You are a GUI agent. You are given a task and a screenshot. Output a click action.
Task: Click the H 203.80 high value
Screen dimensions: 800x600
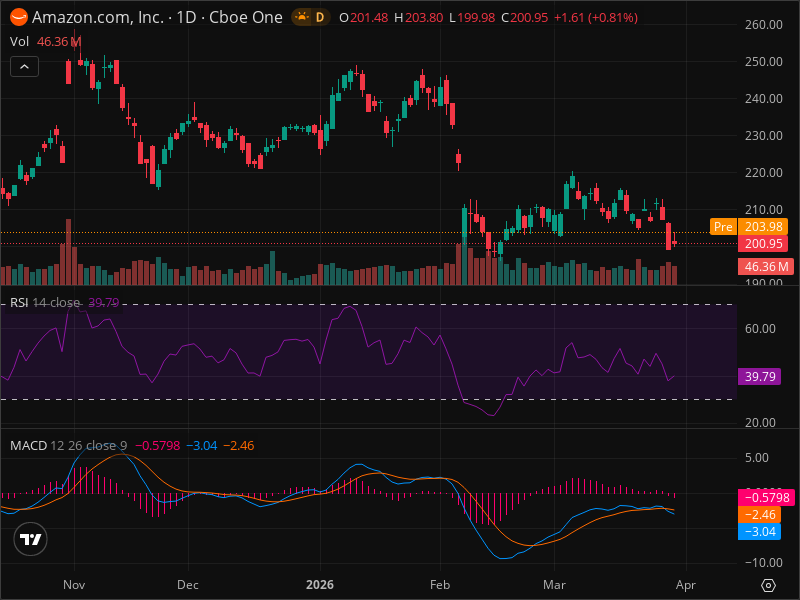(x=419, y=17)
